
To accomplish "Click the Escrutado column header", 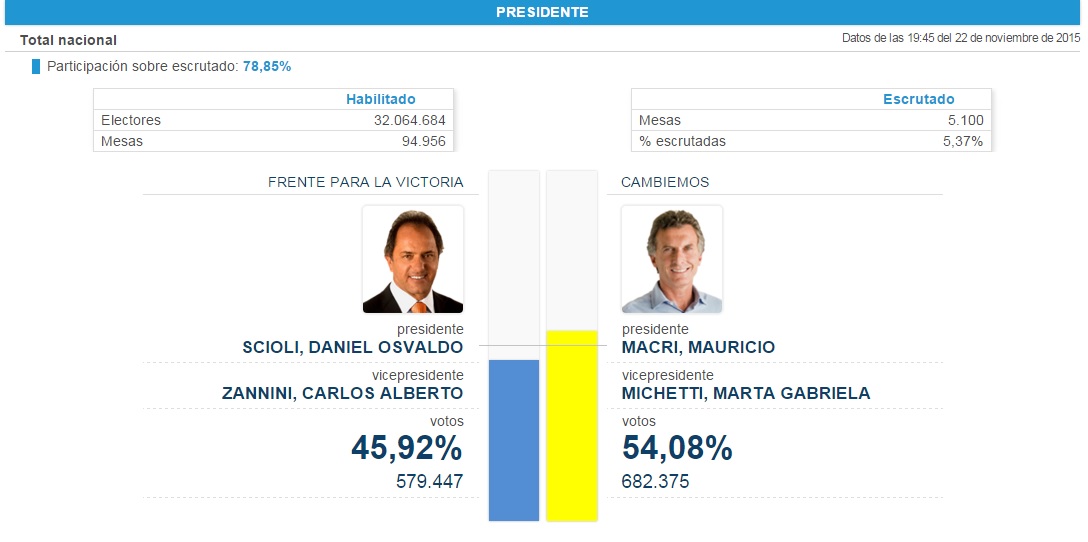I will pyautogui.click(x=918, y=99).
